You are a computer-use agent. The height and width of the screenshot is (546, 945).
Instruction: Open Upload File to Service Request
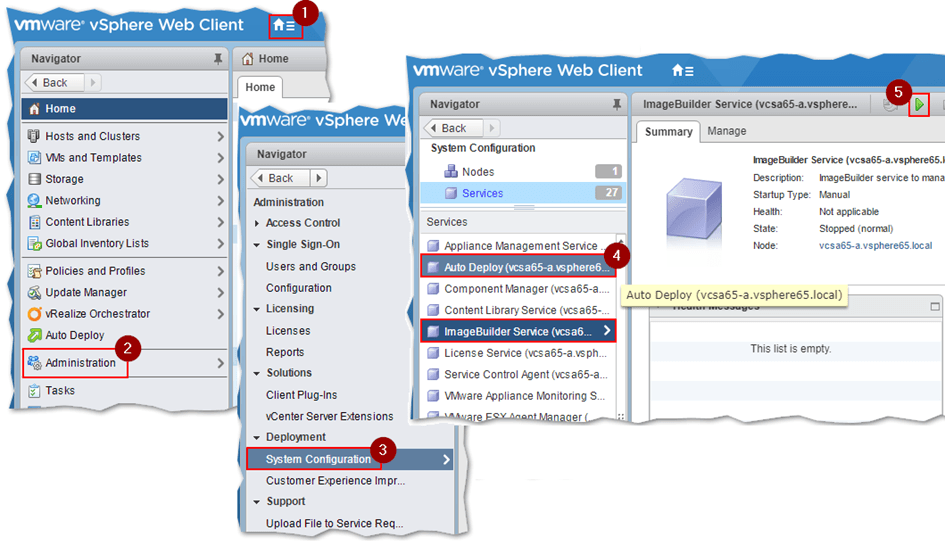point(334,523)
